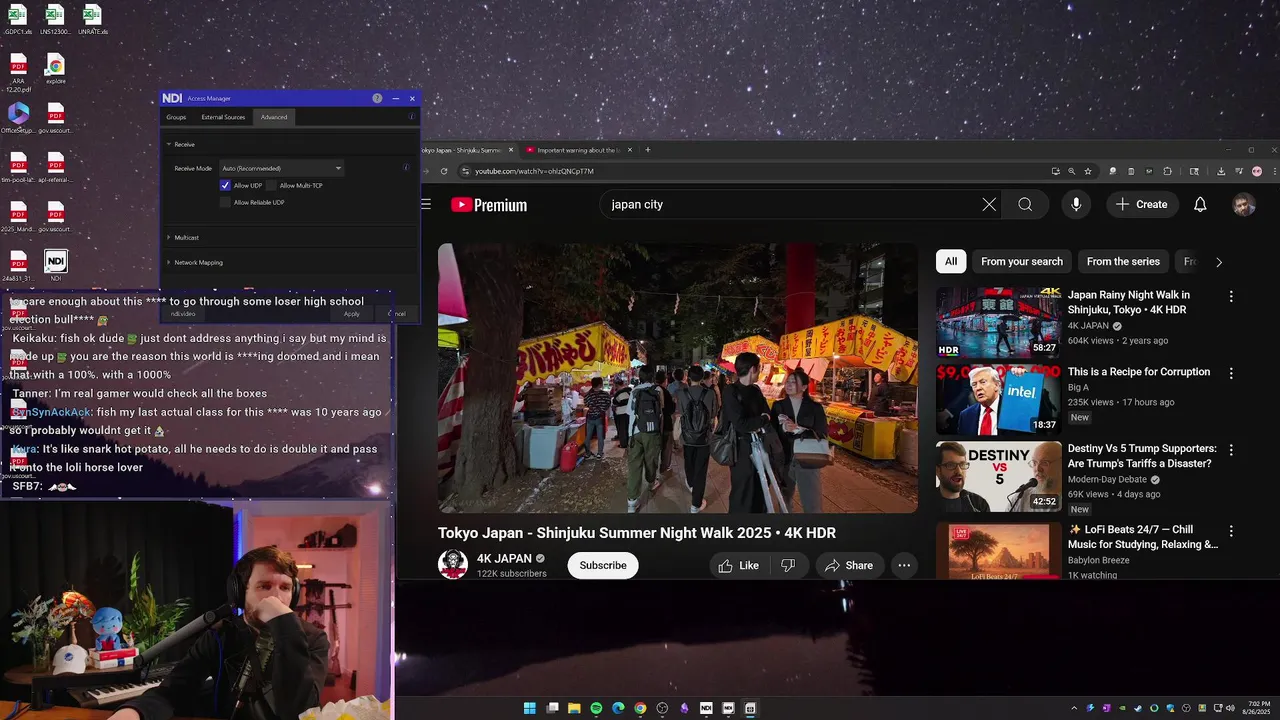Open options for Recipe for Corruption video
Viewport: 1280px width, 720px height.
click(1231, 373)
